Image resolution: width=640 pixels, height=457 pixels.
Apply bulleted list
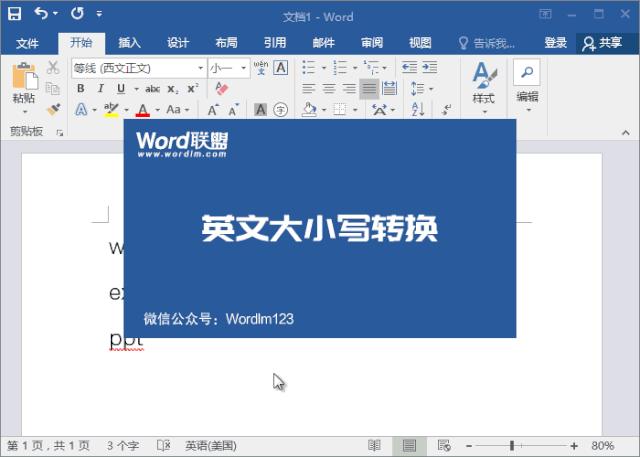pyautogui.click(x=309, y=67)
